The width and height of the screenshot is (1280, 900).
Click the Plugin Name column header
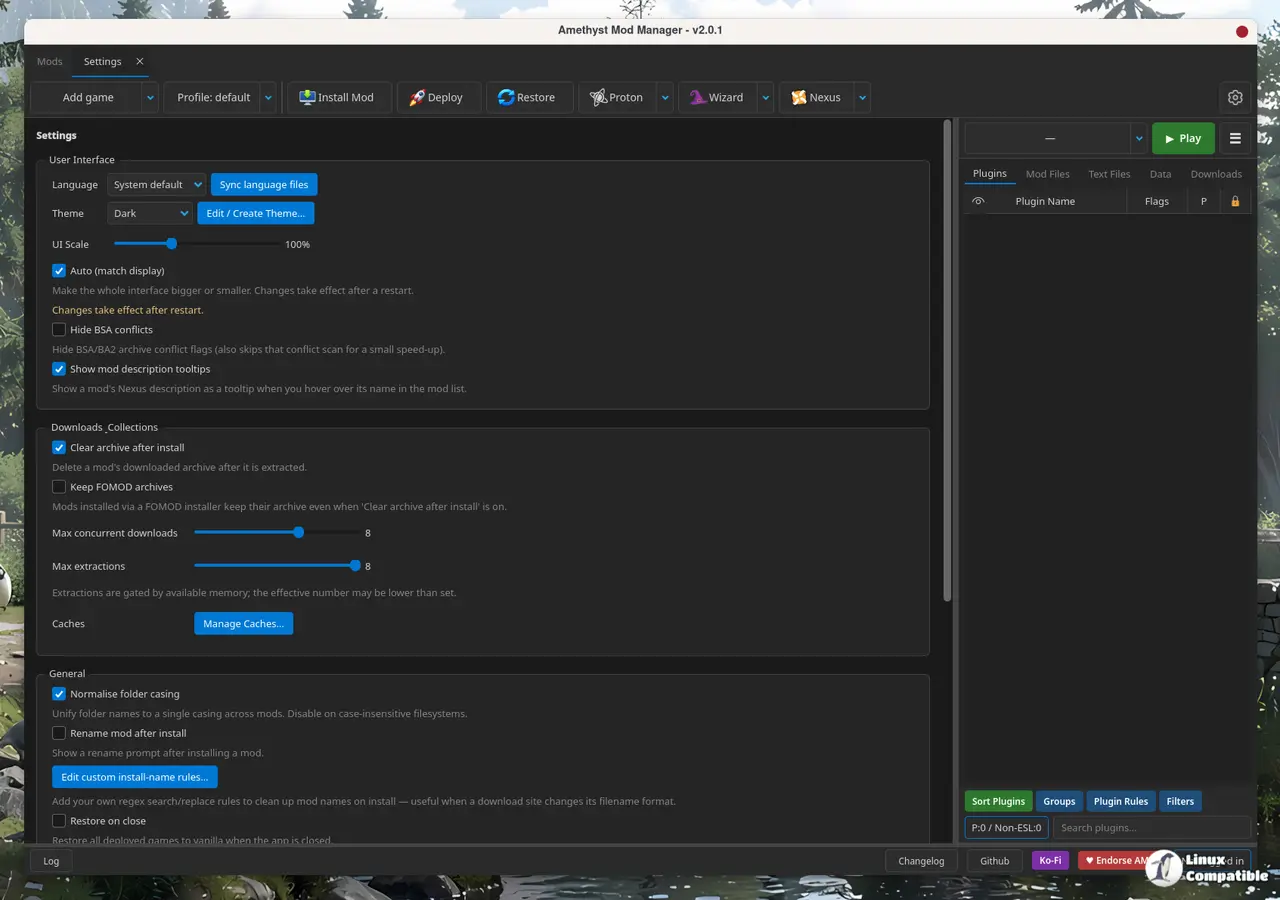point(1045,201)
